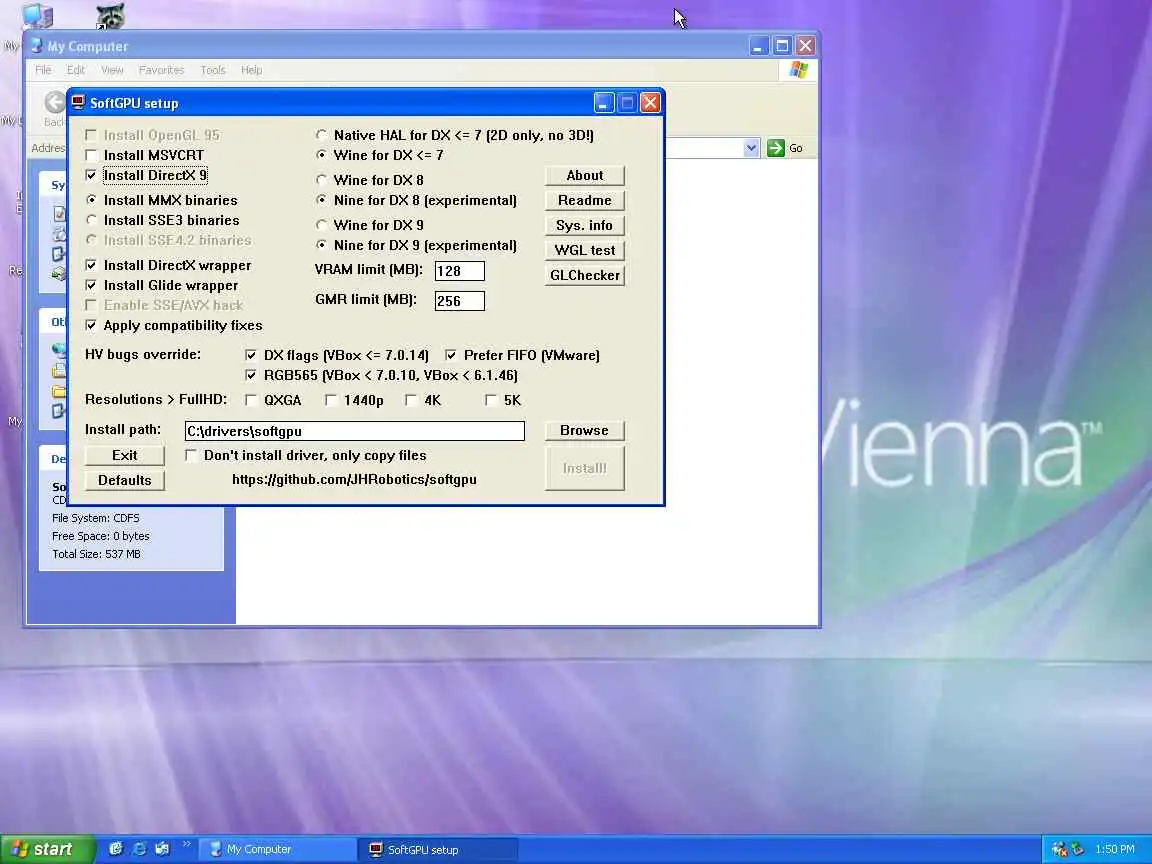Minimize the SoftGPU setup window

coord(604,103)
